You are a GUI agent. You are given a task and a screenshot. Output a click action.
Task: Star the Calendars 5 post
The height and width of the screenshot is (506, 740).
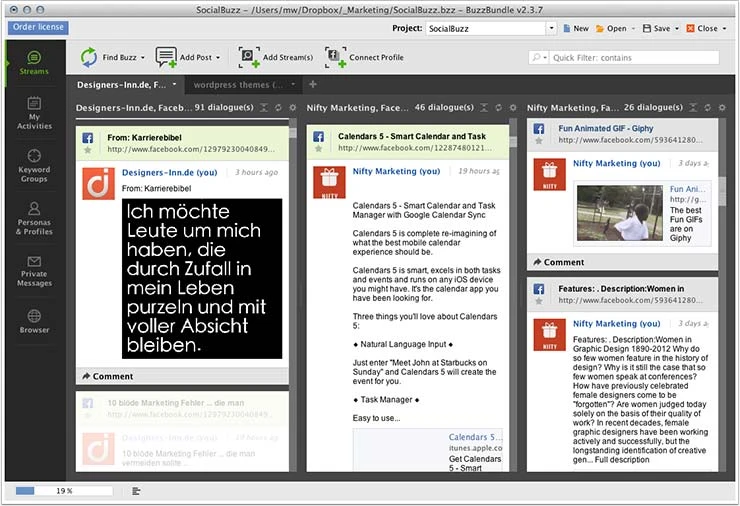(319, 149)
